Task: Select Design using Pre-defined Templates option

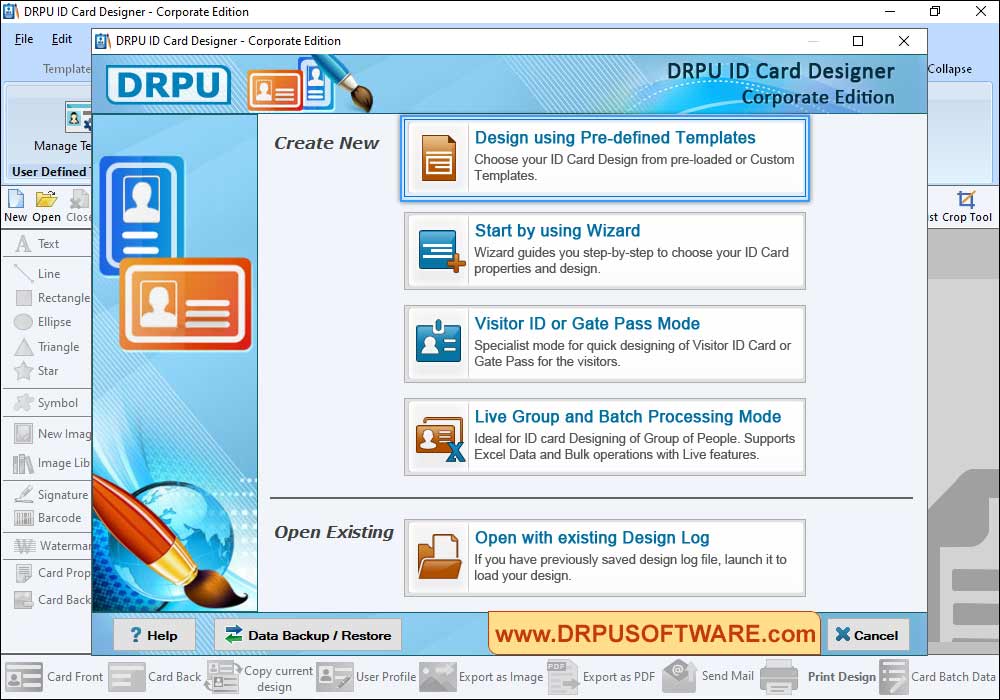Action: [x=605, y=158]
